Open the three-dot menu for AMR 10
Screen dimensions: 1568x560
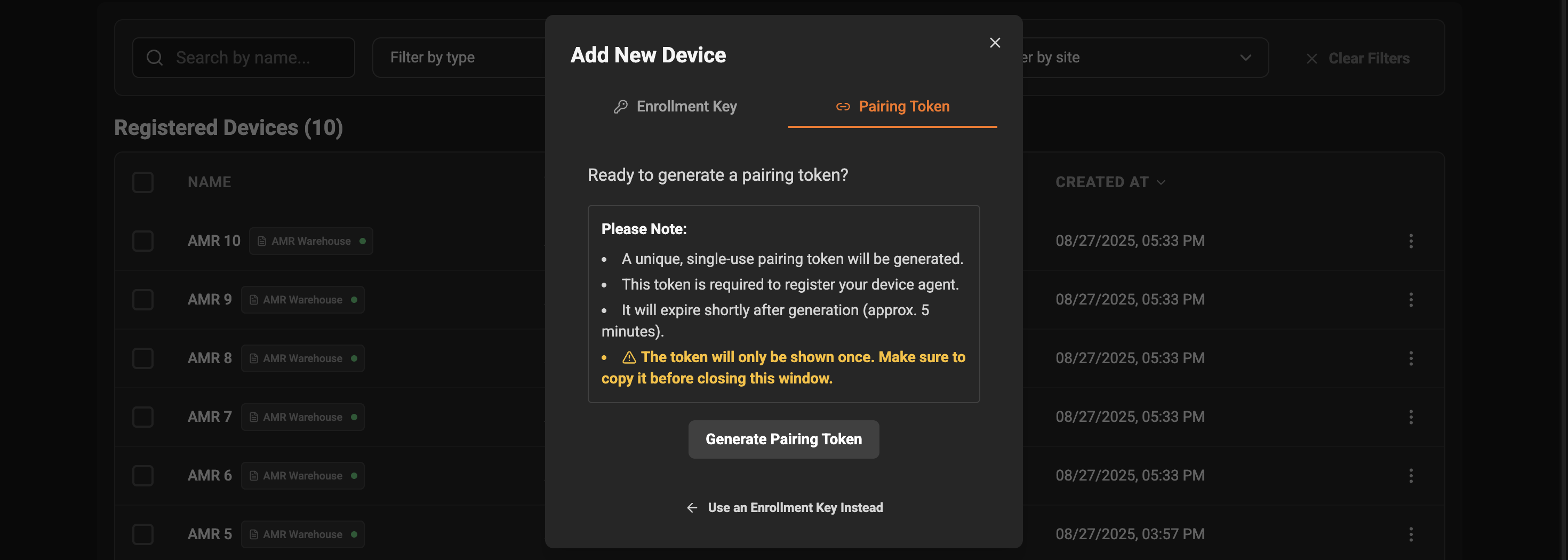click(x=1412, y=241)
